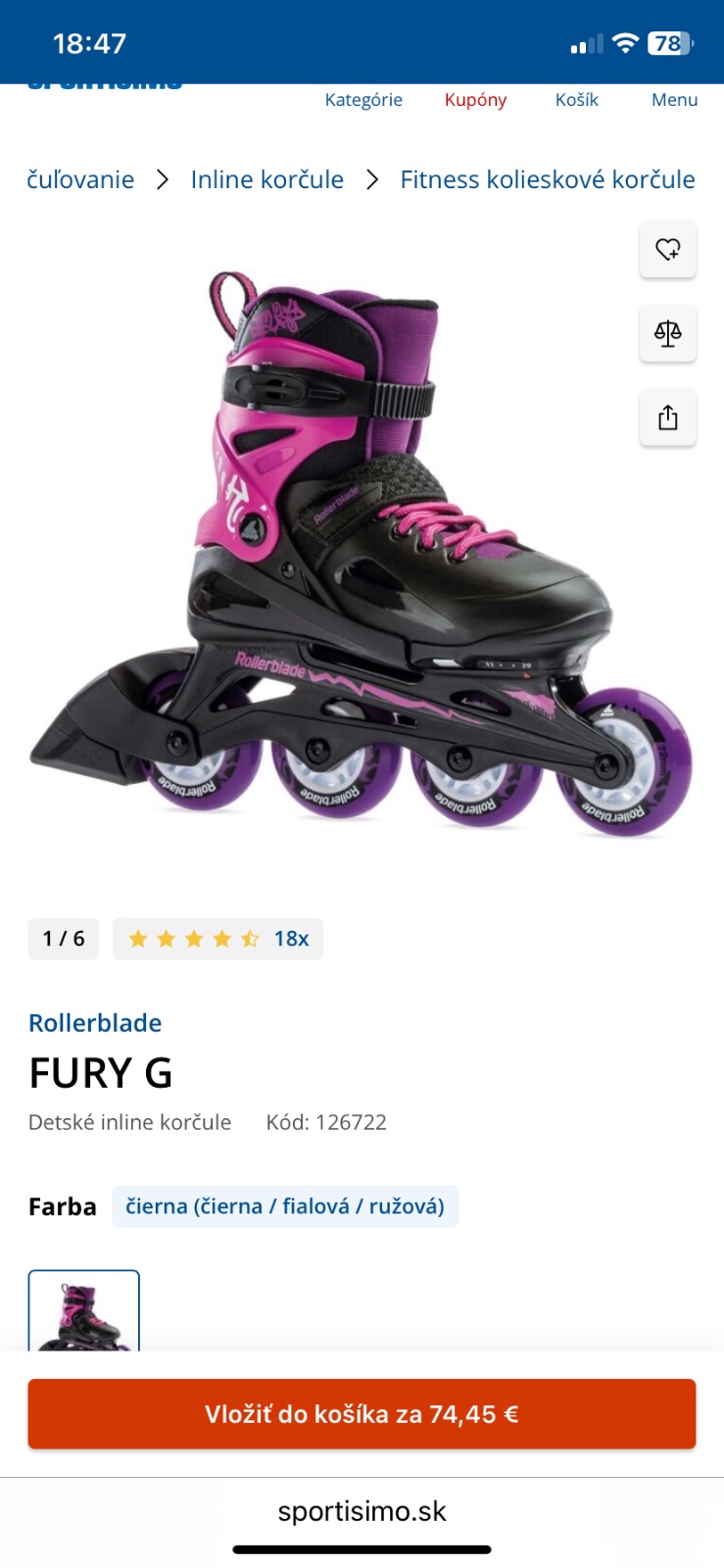
Task: Open the Kategórie menu
Action: point(363,100)
